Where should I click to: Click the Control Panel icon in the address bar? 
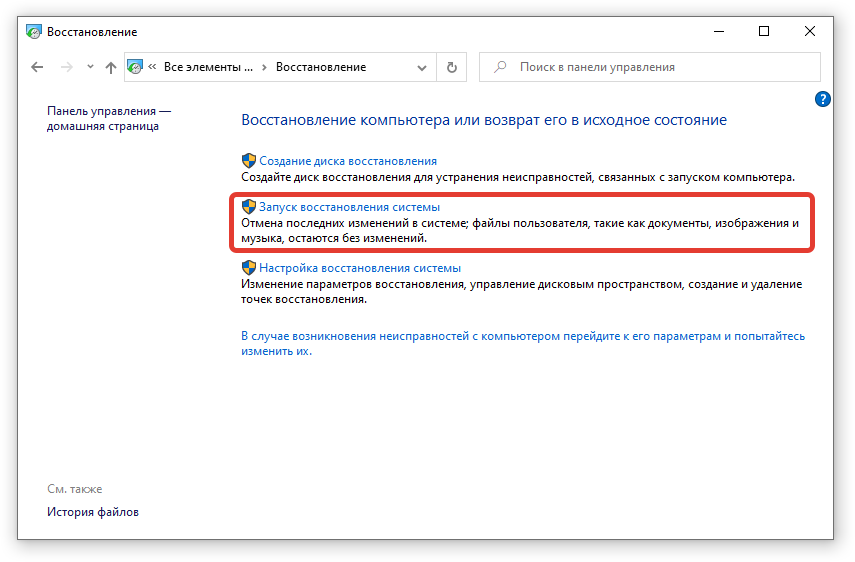[x=135, y=67]
